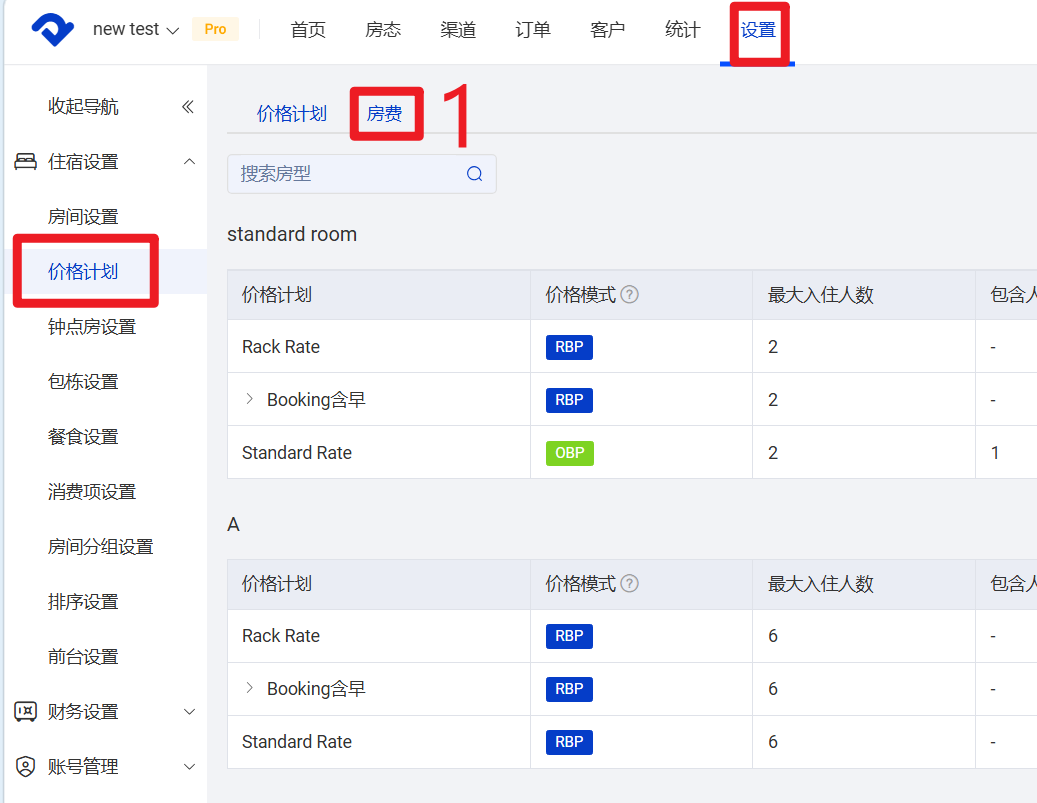Select 价格计划 in sidebar

point(83,271)
